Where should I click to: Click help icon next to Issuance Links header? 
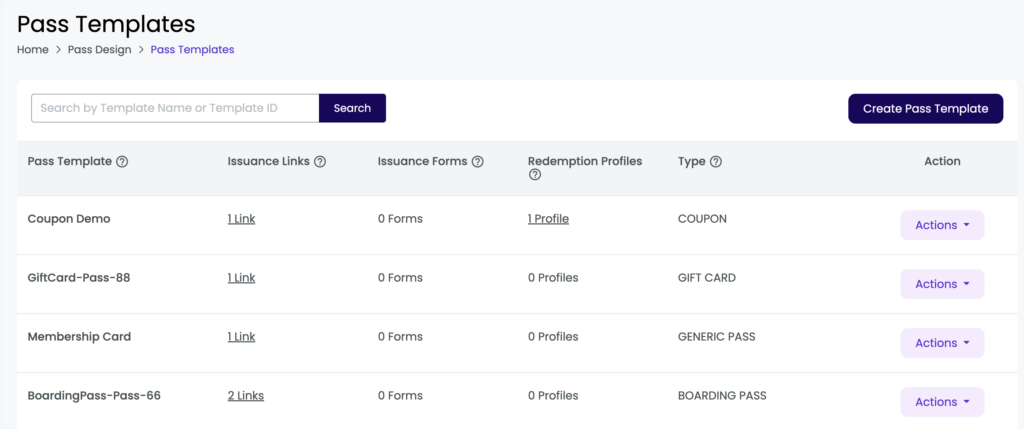[x=319, y=162]
